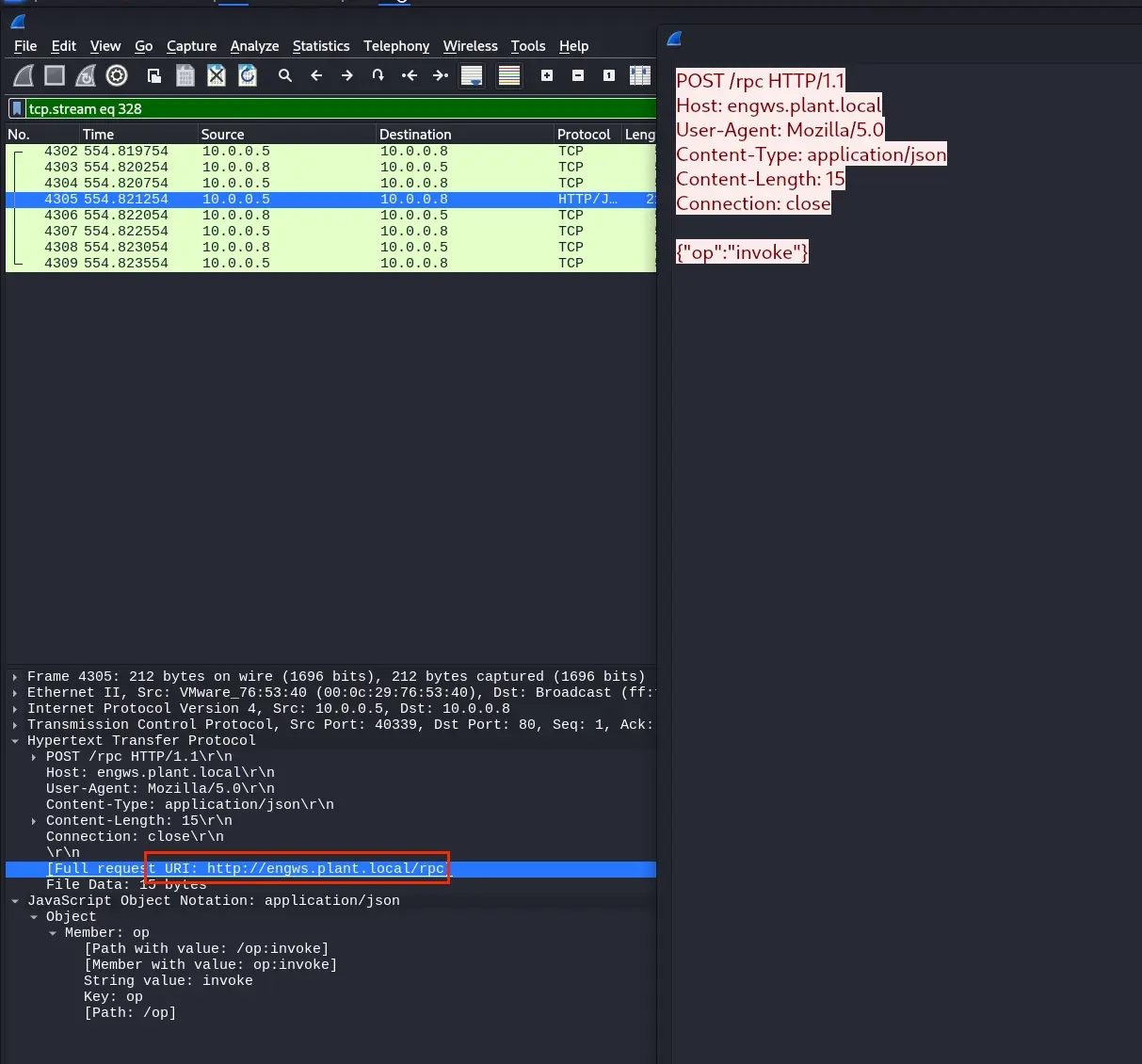Open the Edit menu
The width and height of the screenshot is (1142, 1064).
click(x=64, y=46)
